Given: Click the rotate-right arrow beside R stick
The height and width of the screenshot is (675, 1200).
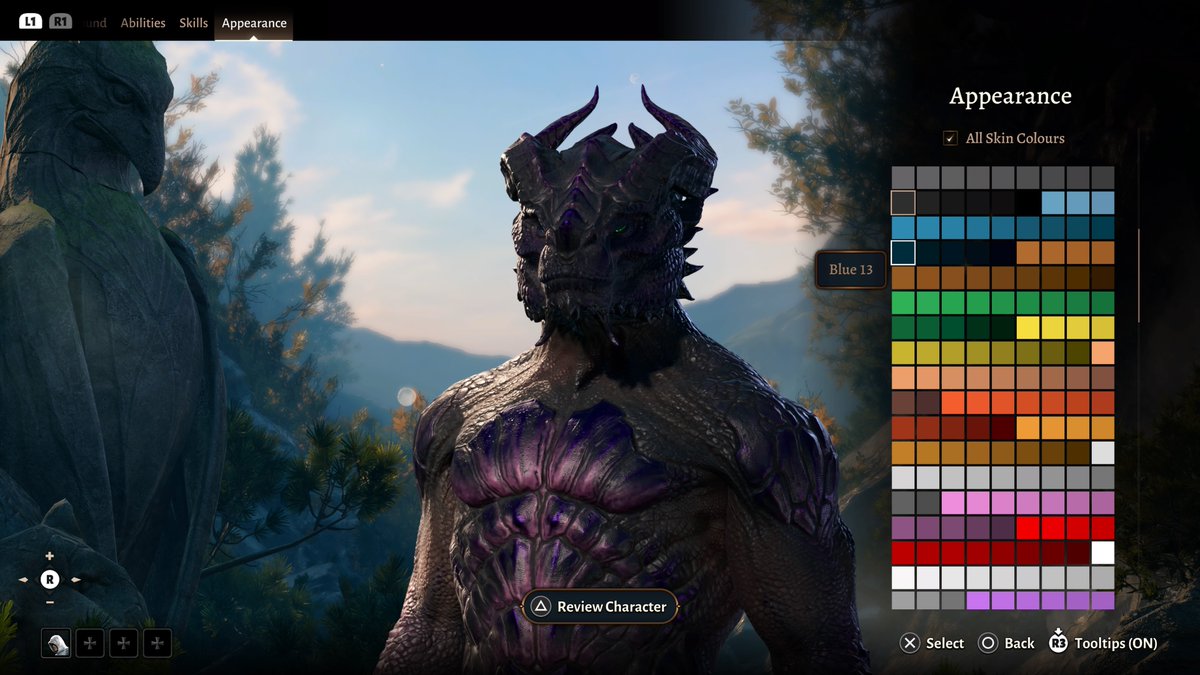Looking at the screenshot, I should pos(75,579).
